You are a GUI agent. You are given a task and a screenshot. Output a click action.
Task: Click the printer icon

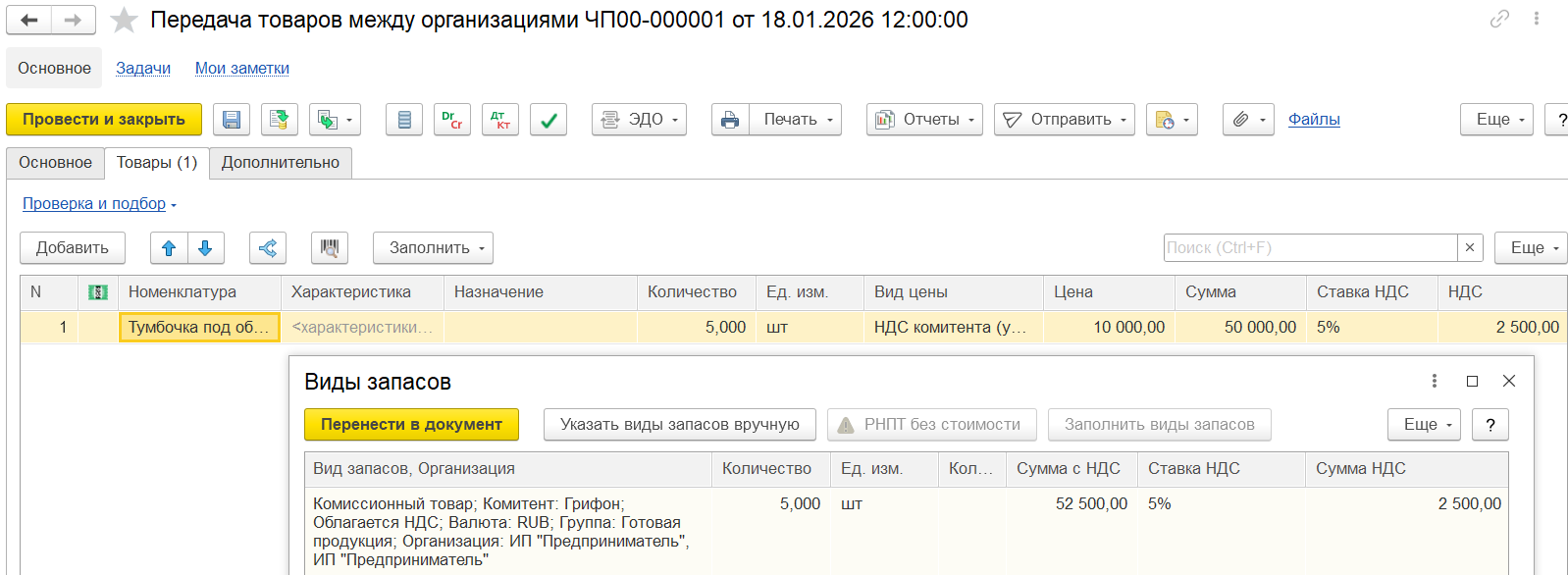(x=730, y=120)
